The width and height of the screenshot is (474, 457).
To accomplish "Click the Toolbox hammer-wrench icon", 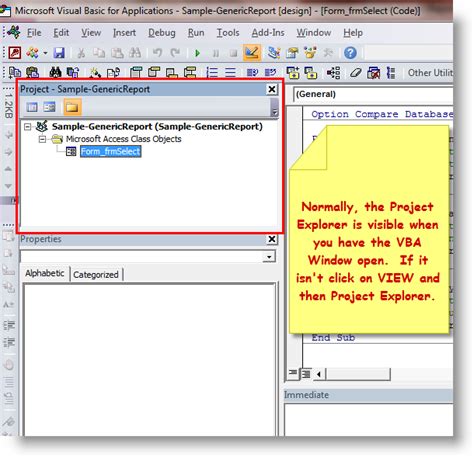I will pyautogui.click(x=328, y=53).
